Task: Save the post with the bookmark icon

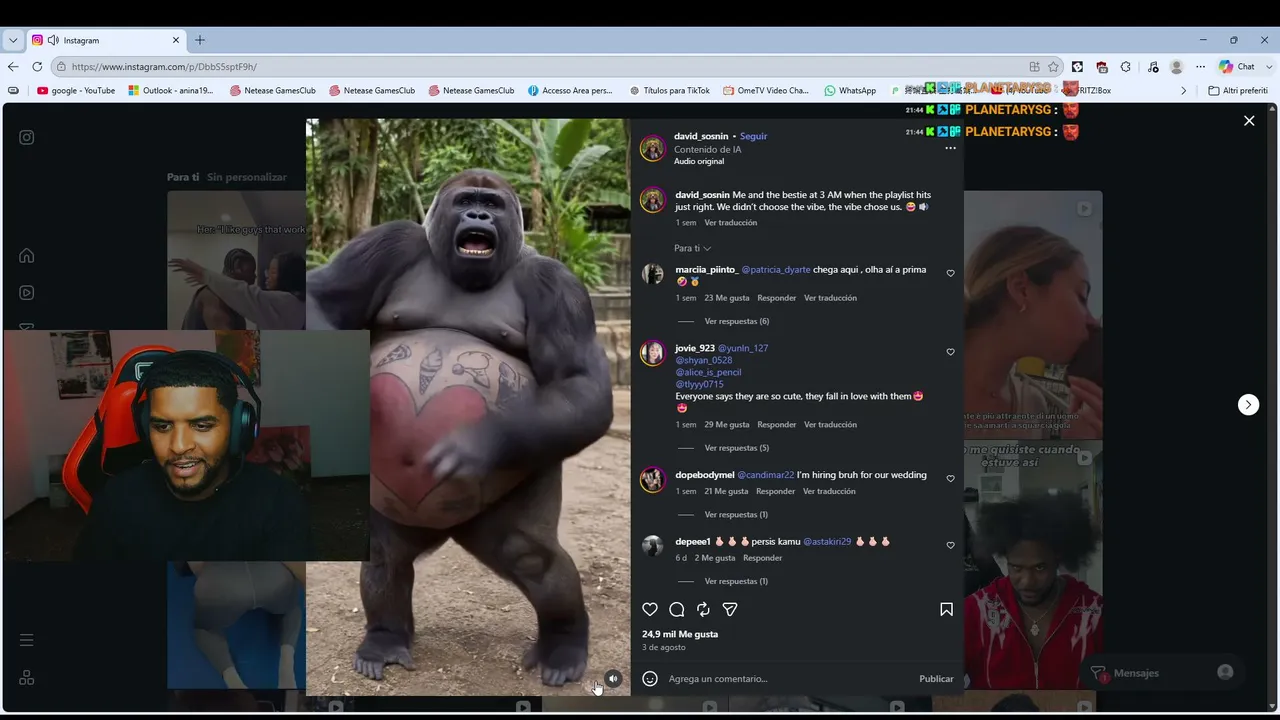Action: [x=946, y=609]
